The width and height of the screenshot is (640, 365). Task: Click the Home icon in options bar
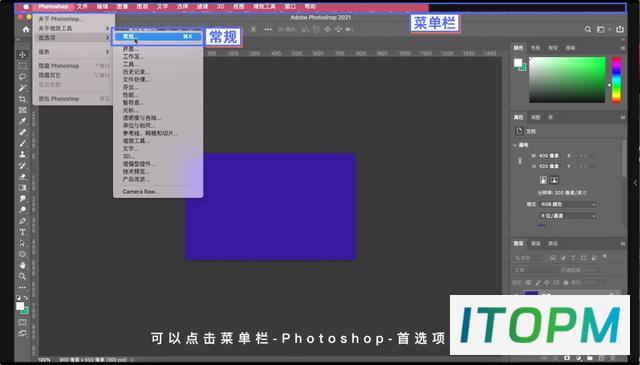(26, 29)
